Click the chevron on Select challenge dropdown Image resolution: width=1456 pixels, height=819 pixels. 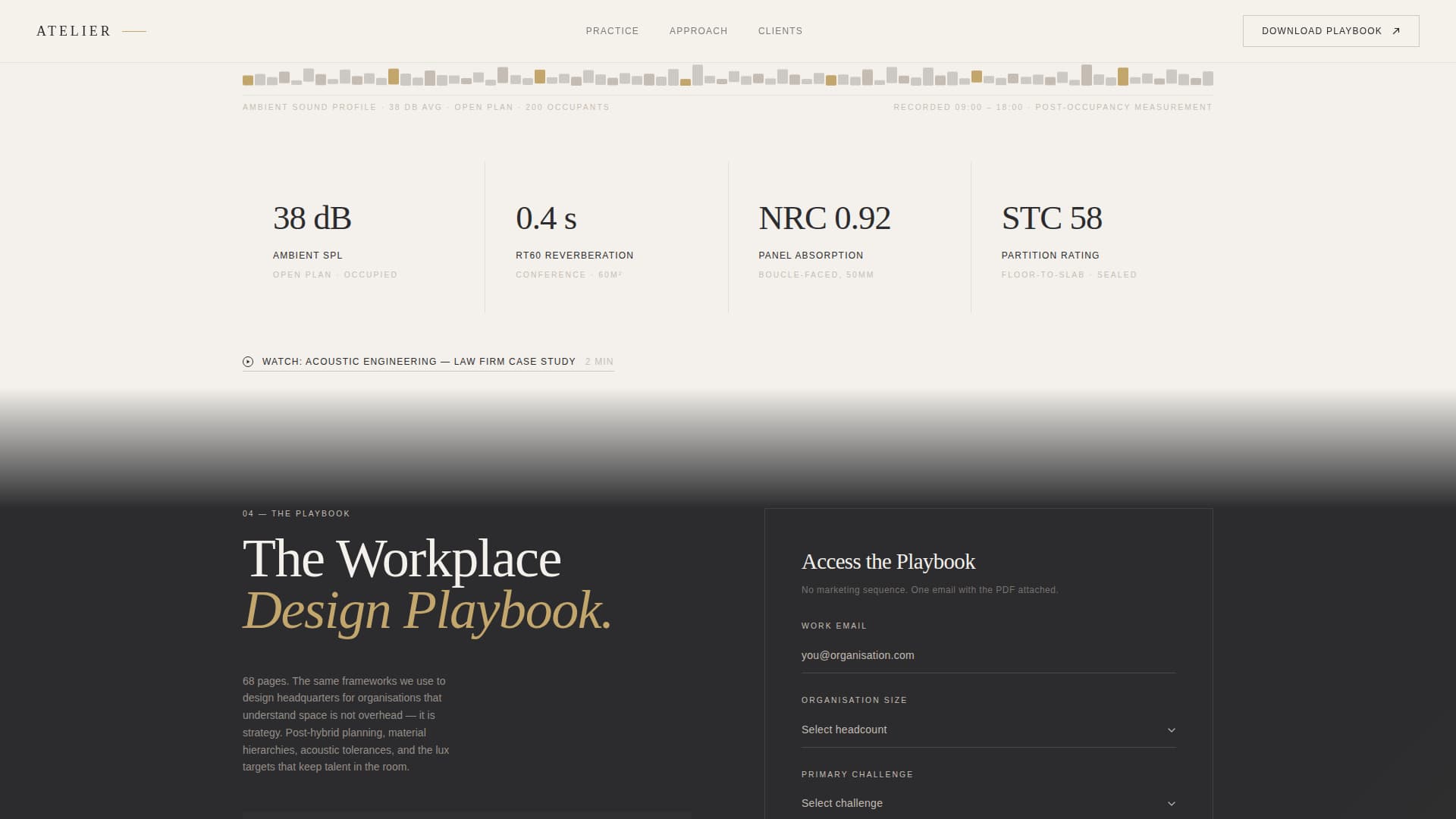pos(1172,803)
